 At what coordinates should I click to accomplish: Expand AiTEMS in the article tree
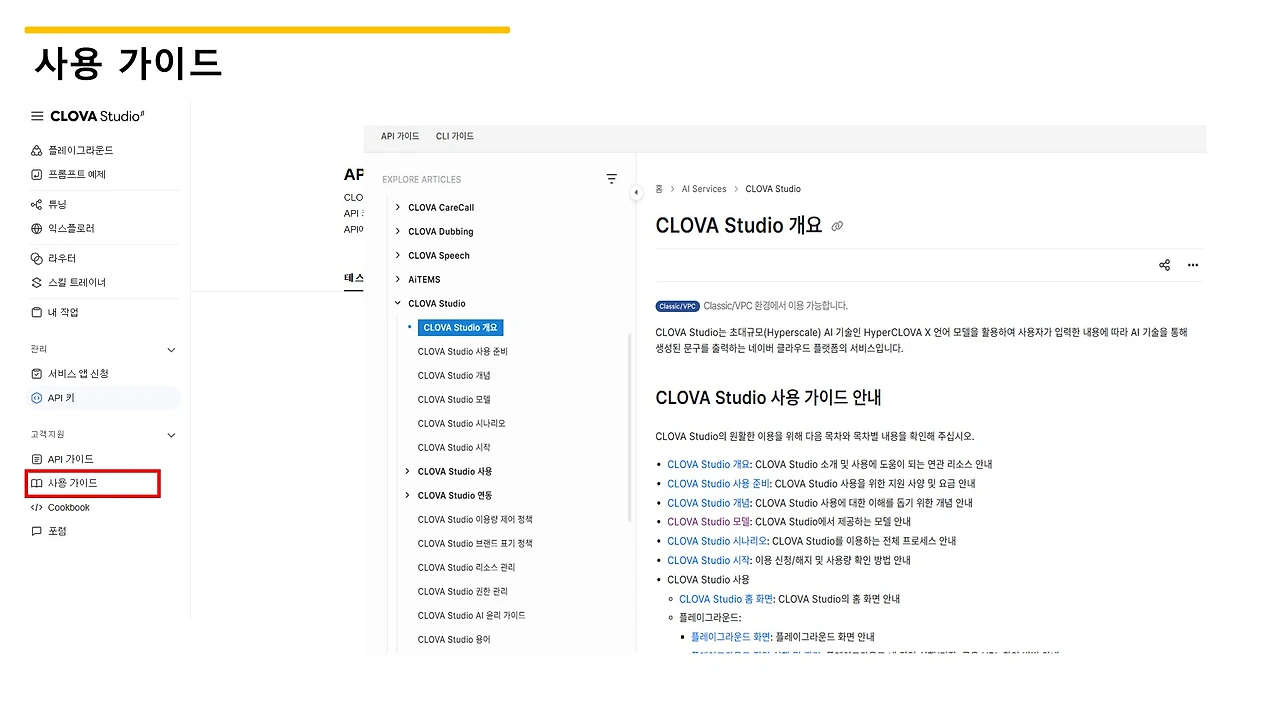[x=398, y=279]
